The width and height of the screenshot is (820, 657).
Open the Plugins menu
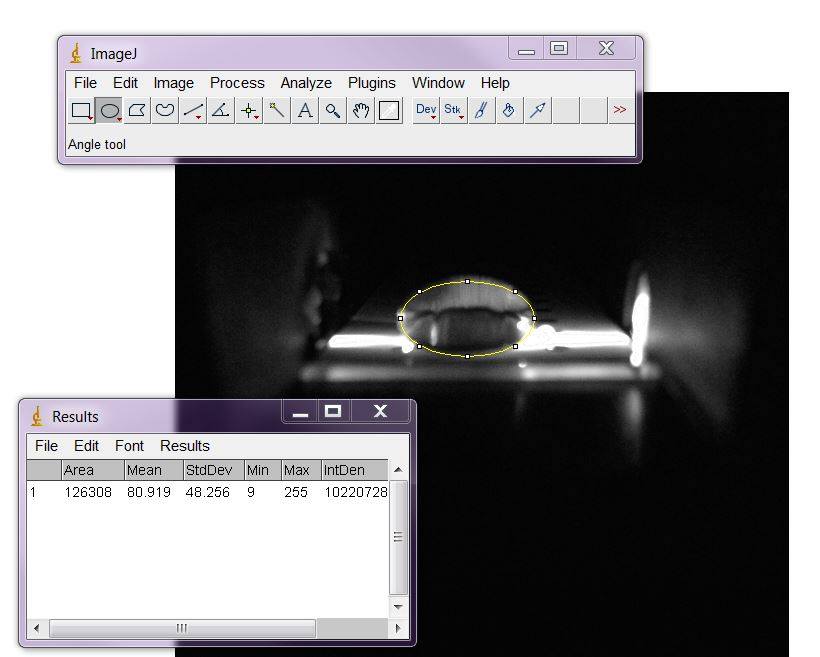[x=371, y=83]
